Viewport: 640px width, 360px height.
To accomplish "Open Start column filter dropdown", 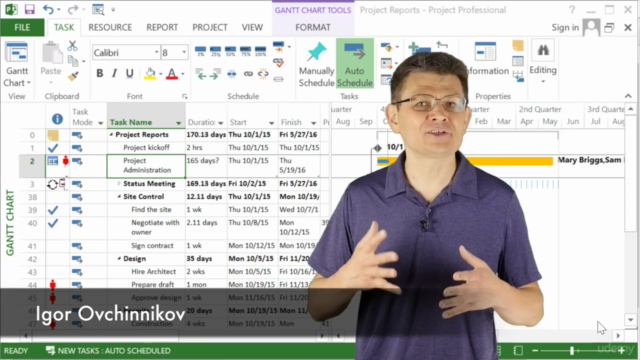I will pyautogui.click(x=271, y=123).
